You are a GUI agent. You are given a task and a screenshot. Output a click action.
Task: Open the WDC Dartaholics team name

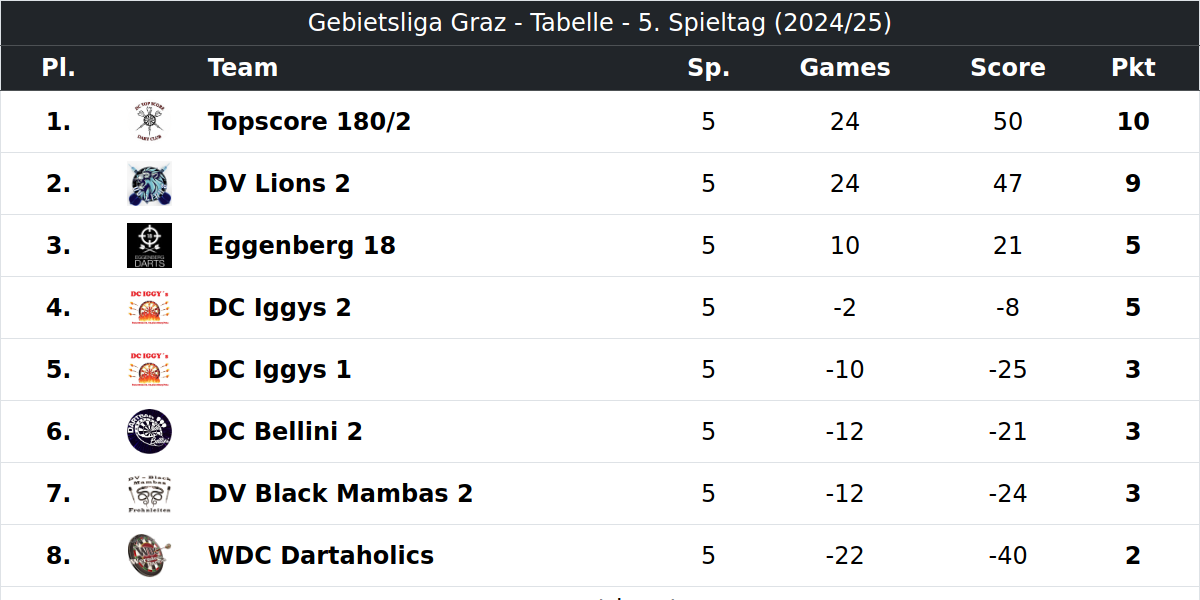(321, 556)
